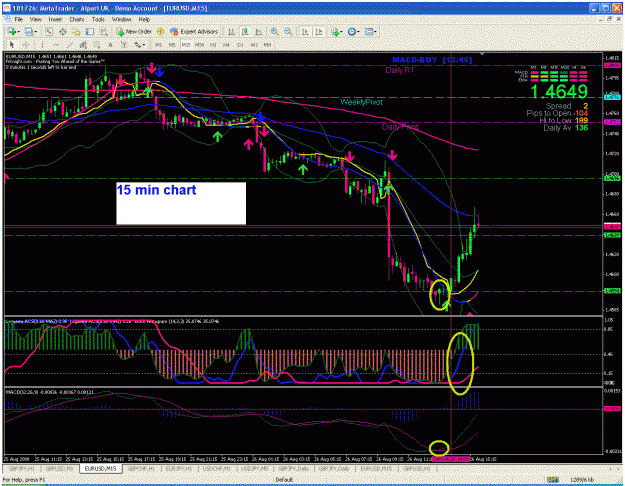Select the Vertical Line tool
The image size is (625, 486).
pos(42,45)
